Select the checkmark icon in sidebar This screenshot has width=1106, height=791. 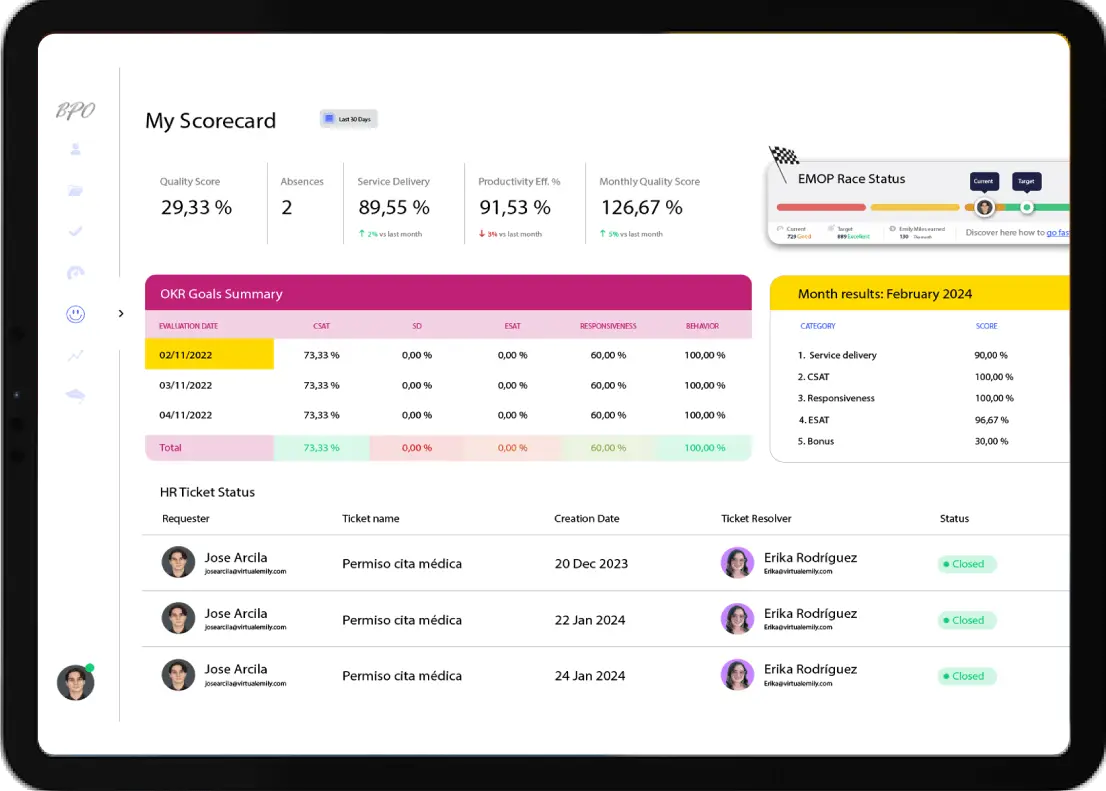(75, 231)
